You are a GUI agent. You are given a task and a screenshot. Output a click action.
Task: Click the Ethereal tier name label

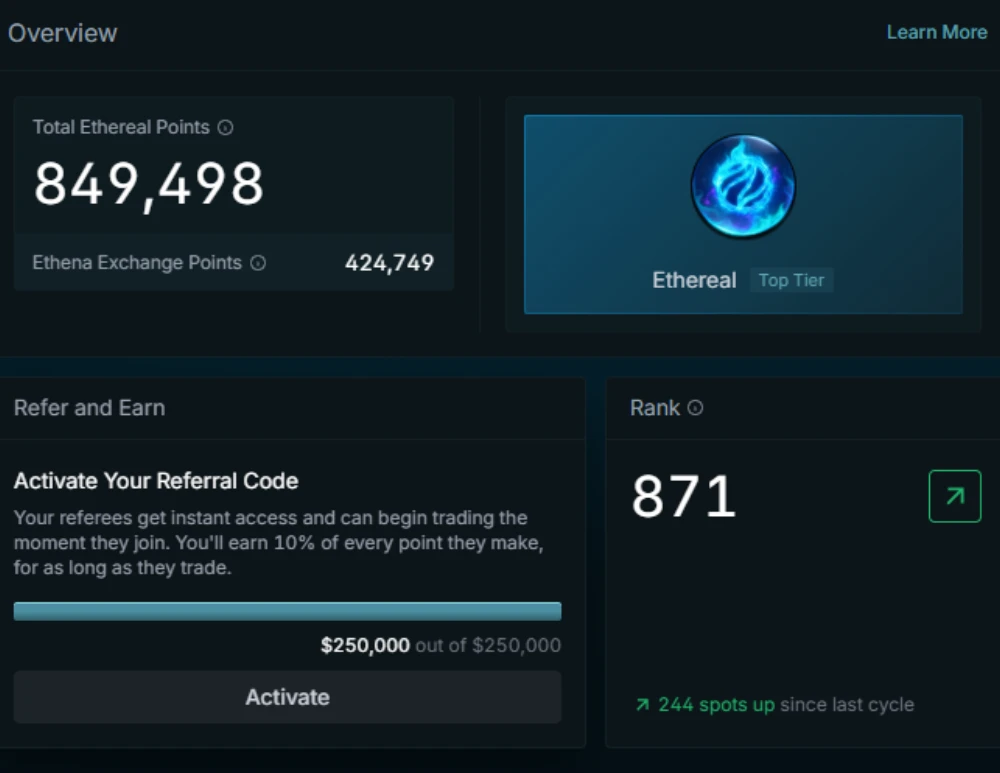coord(694,280)
